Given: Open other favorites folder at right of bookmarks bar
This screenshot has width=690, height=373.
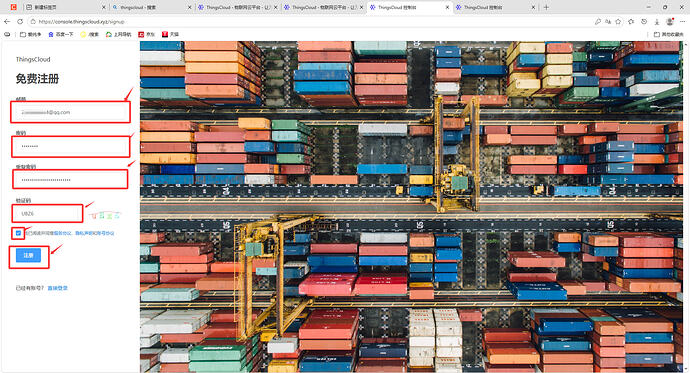Looking at the screenshot, I should (x=668, y=34).
